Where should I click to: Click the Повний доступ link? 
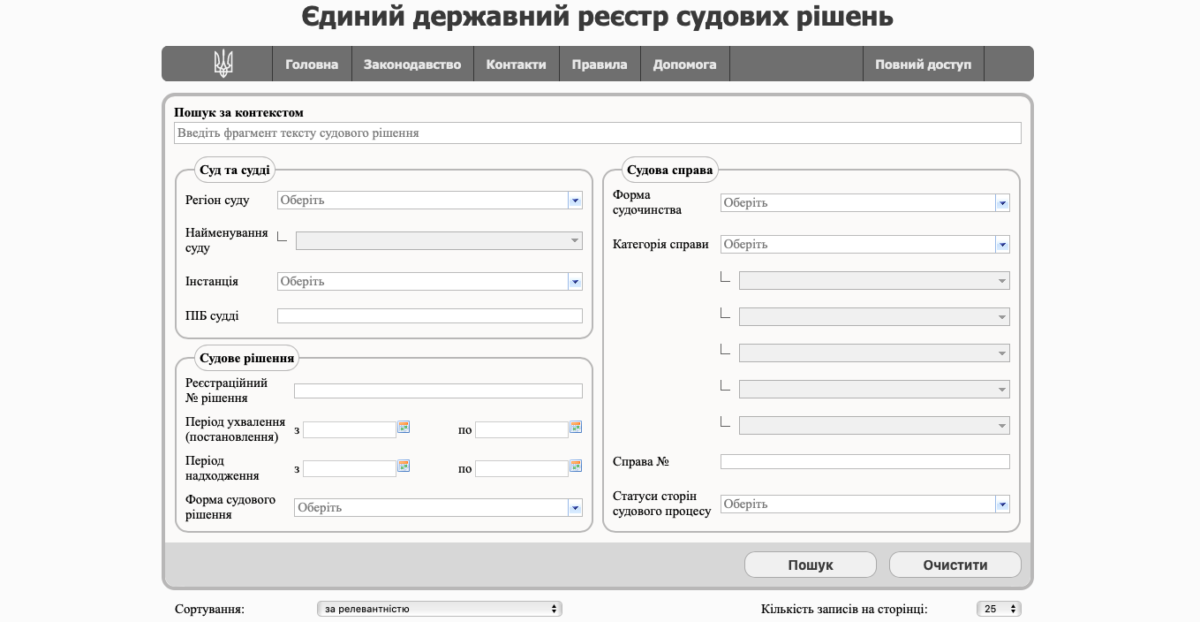[922, 64]
